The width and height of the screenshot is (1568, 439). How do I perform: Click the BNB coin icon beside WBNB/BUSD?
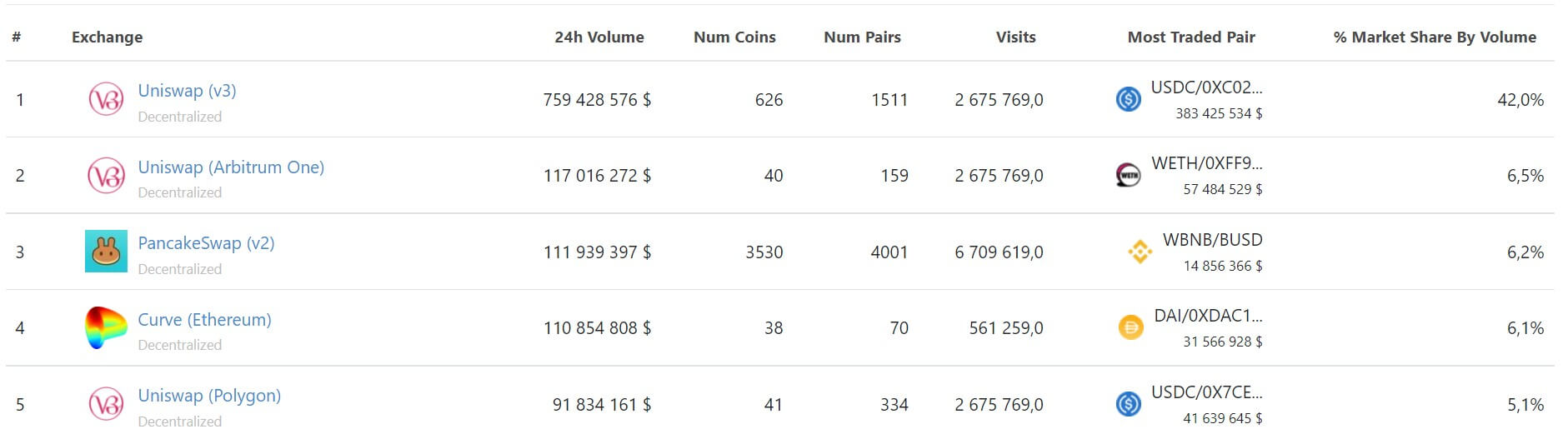click(x=1140, y=252)
